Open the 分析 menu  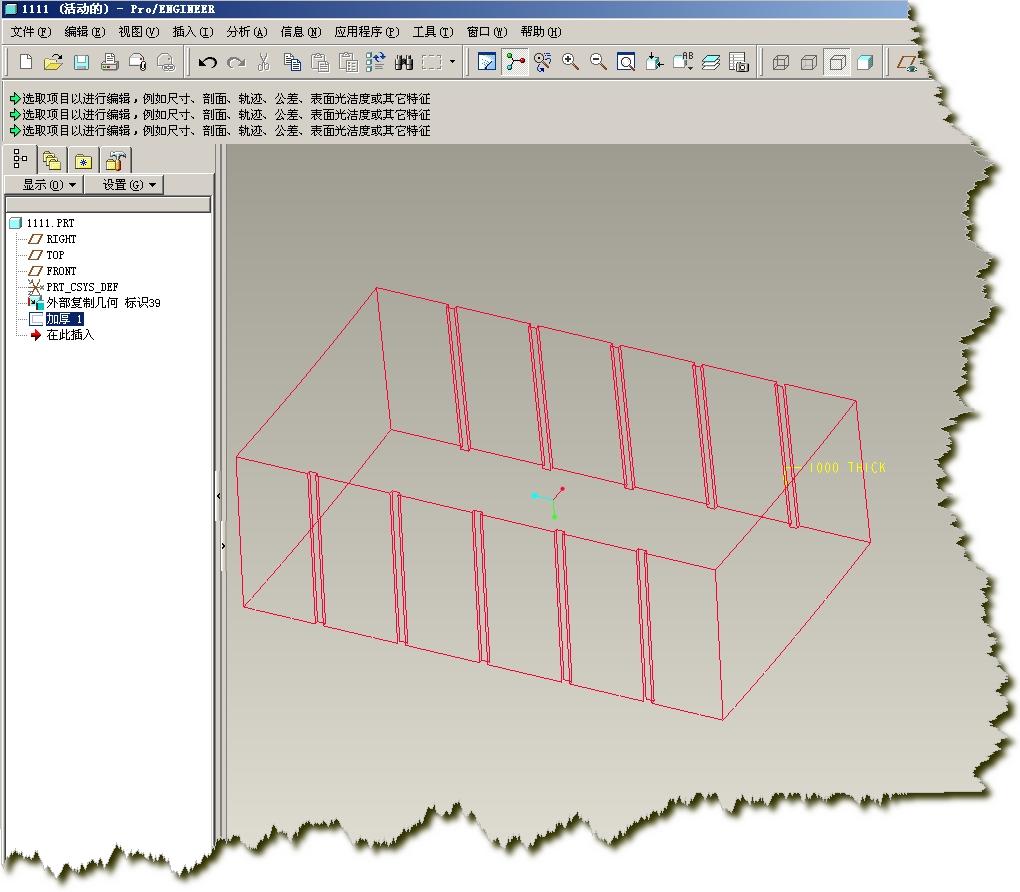(247, 32)
